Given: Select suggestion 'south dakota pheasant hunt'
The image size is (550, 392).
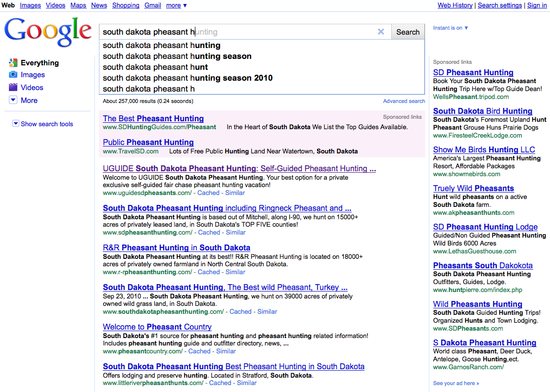Looking at the screenshot, I should [x=262, y=67].
